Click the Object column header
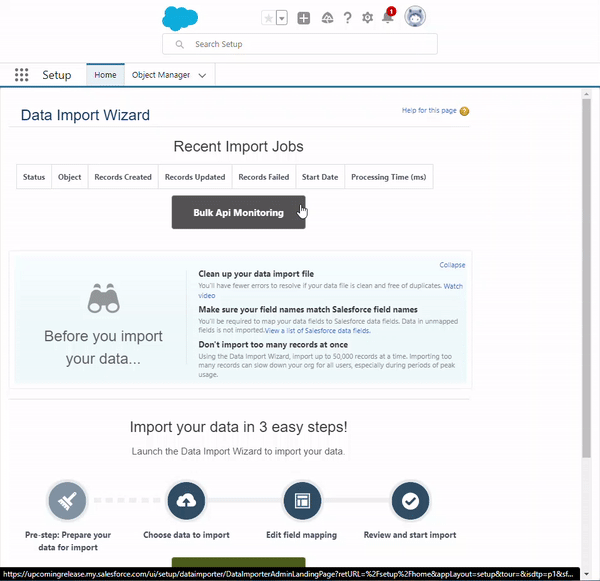This screenshot has height=581, width=600. pyautogui.click(x=70, y=177)
